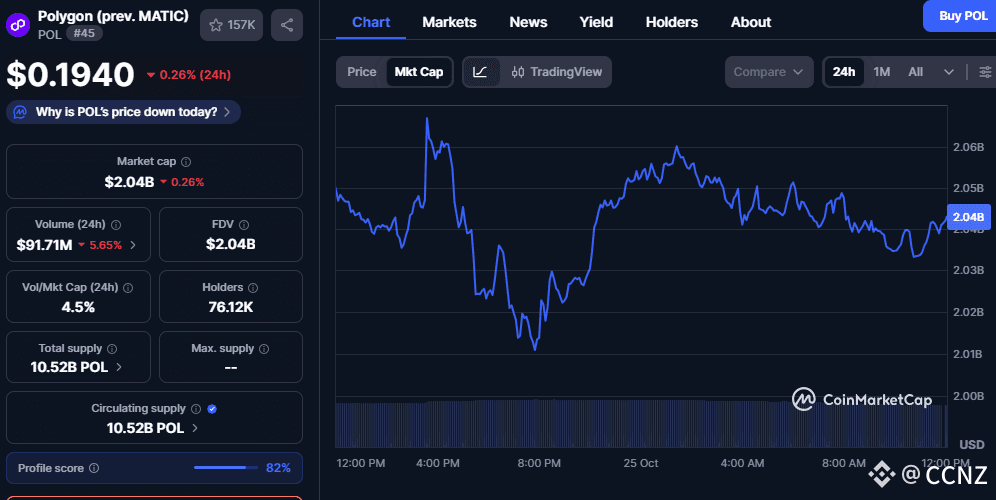Select the 1M time range
The image size is (996, 500).
[x=881, y=72]
